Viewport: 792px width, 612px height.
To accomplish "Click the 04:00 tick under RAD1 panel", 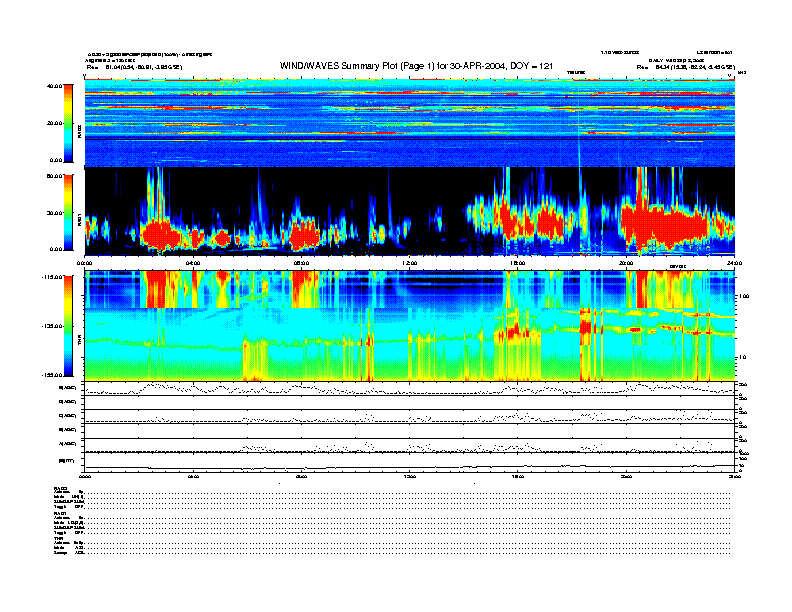I will pyautogui.click(x=193, y=263).
